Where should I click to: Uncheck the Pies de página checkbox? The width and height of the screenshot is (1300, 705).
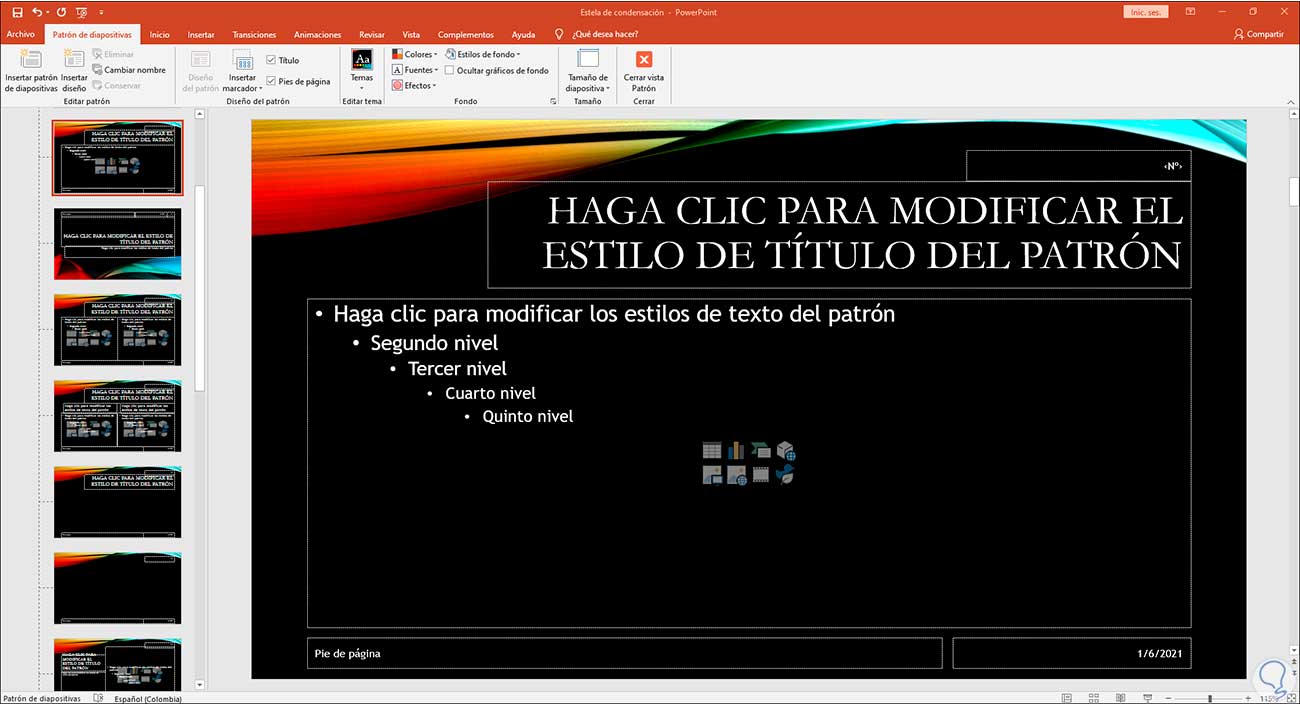click(x=271, y=81)
